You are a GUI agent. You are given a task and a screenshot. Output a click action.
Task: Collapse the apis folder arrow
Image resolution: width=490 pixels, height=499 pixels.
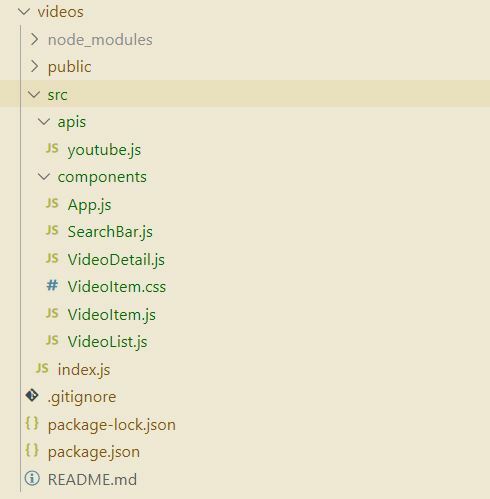pyautogui.click(x=44, y=122)
